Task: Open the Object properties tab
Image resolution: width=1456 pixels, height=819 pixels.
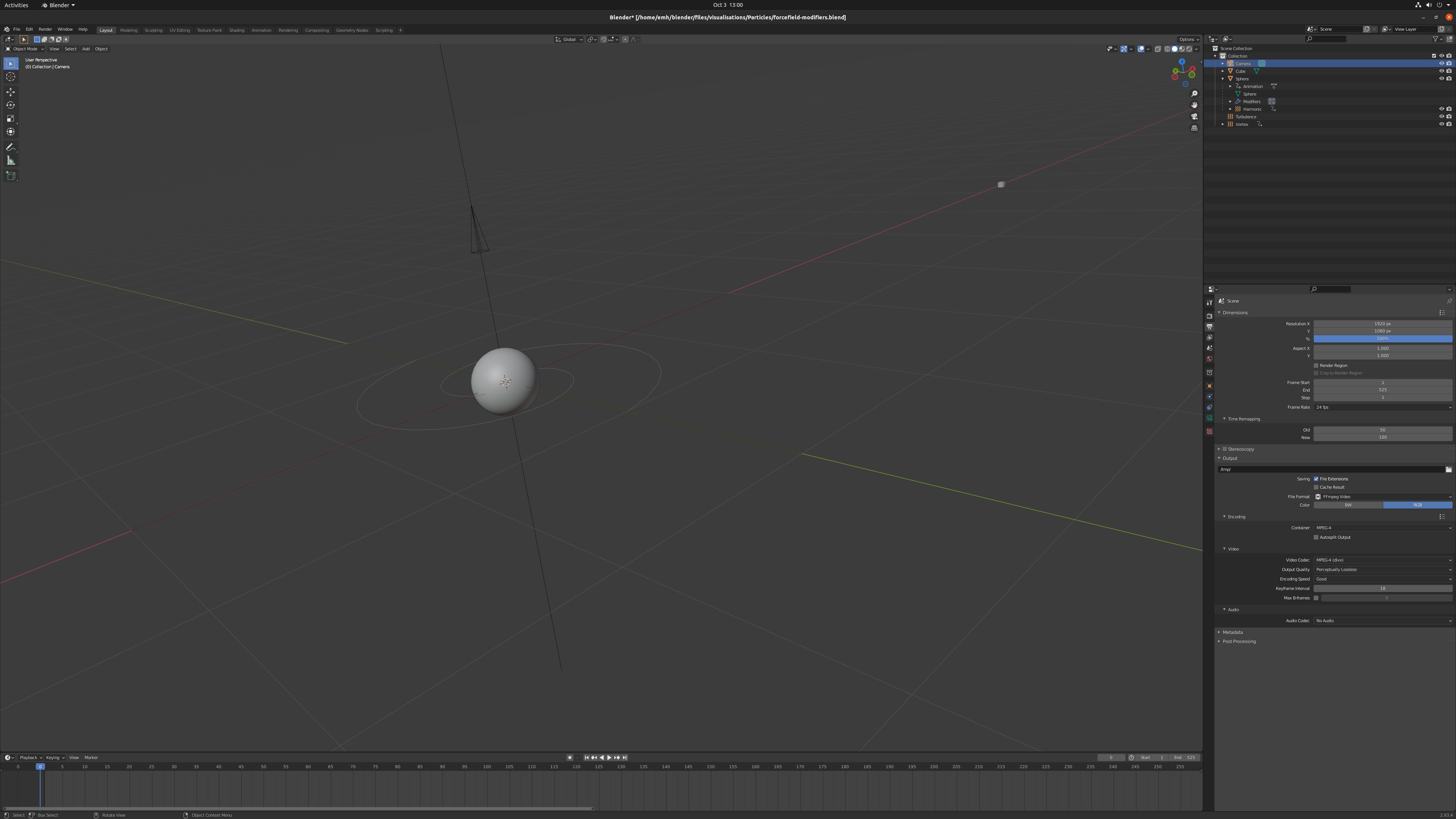Action: coord(1210,386)
